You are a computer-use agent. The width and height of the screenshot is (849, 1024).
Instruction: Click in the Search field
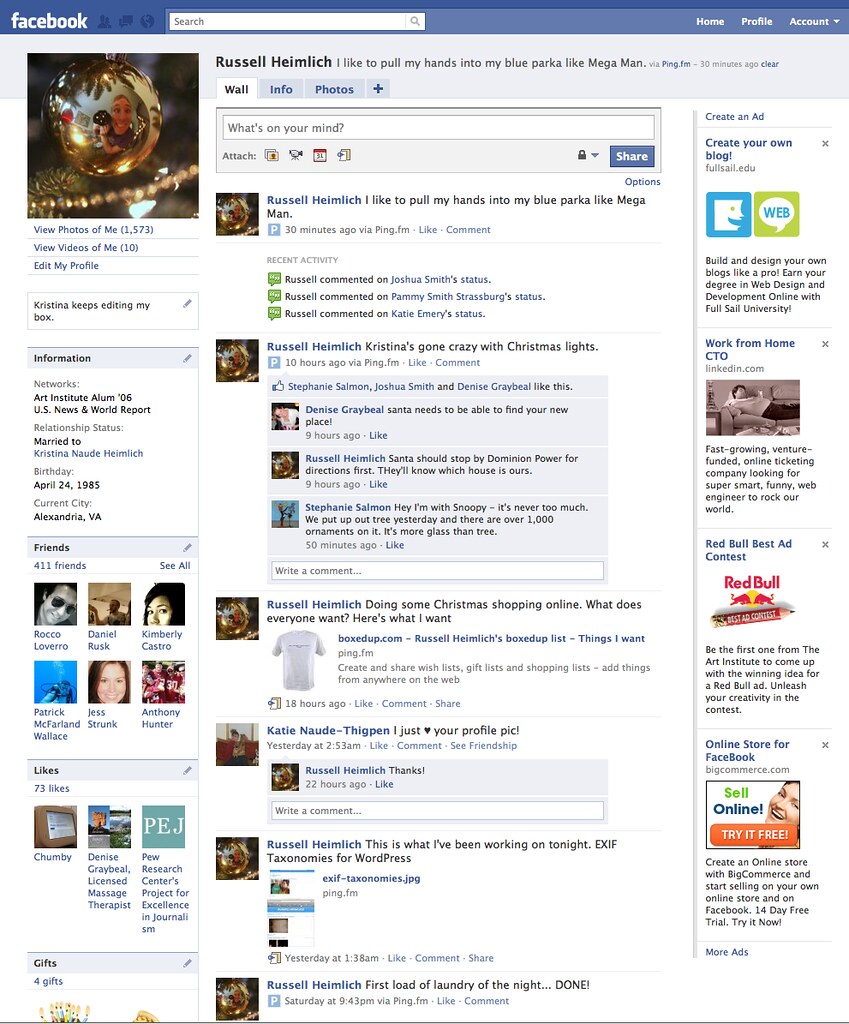tap(288, 22)
